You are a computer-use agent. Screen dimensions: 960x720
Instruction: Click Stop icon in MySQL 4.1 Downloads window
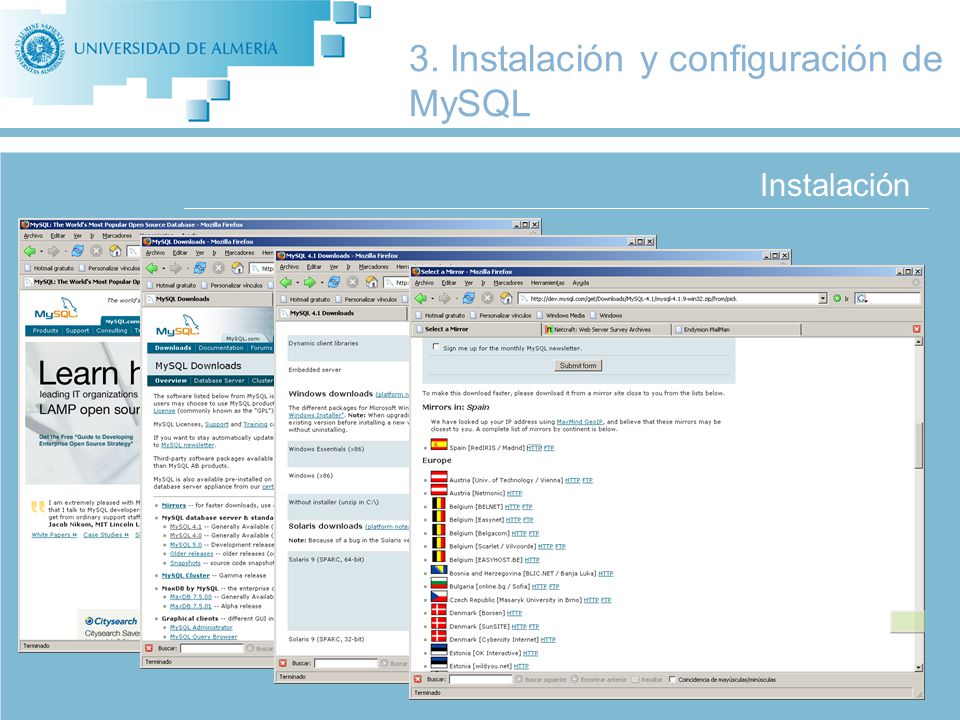coord(353,282)
